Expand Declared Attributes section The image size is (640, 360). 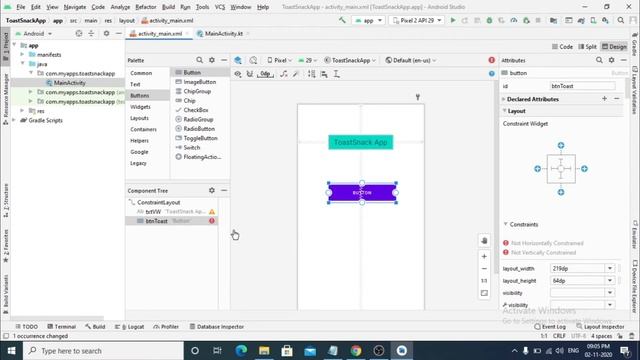coord(504,99)
